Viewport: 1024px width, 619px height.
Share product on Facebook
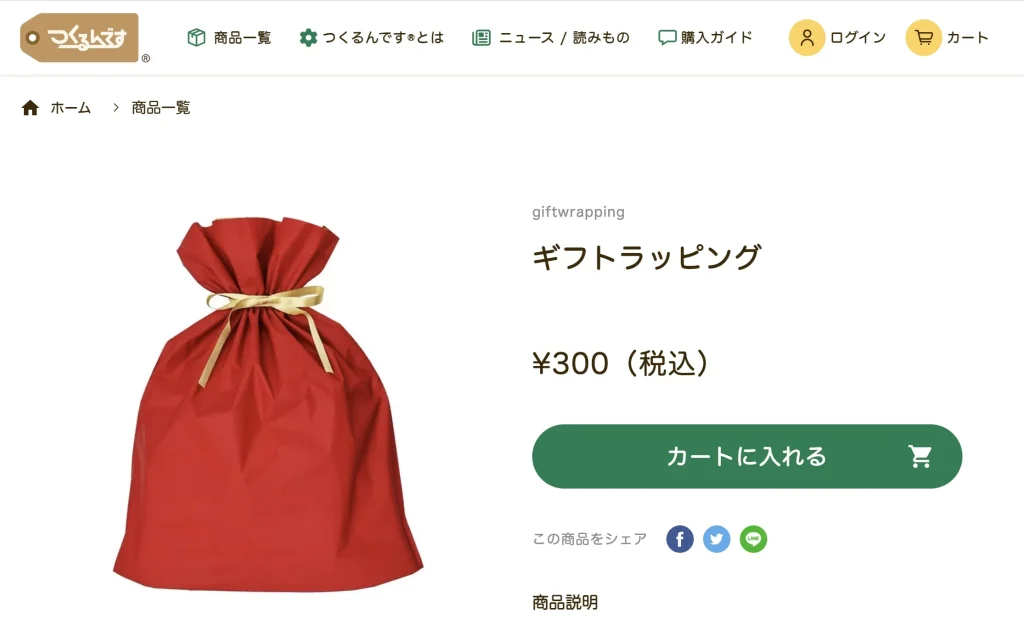[x=680, y=539]
